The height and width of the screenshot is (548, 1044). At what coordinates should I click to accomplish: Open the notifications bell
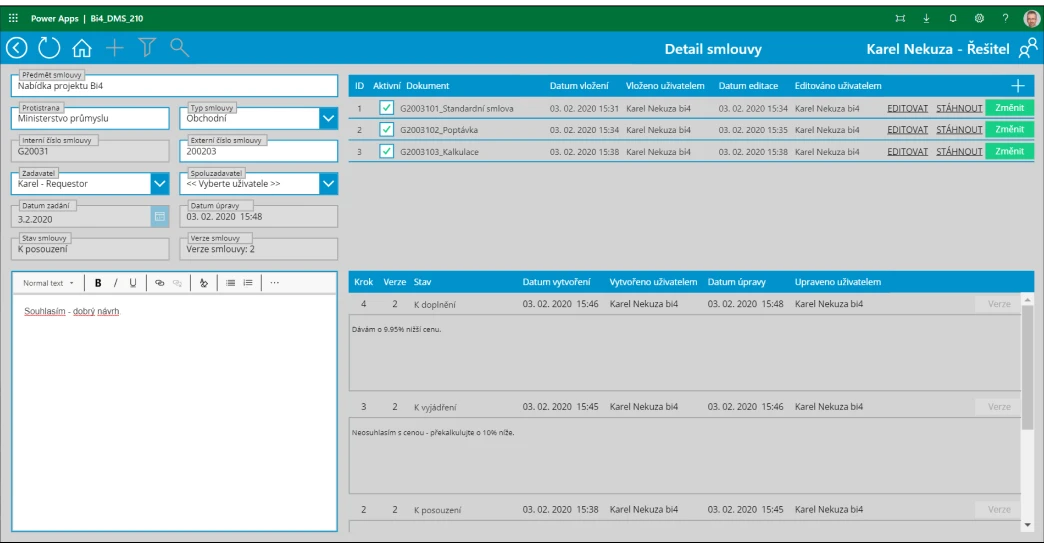(952, 18)
